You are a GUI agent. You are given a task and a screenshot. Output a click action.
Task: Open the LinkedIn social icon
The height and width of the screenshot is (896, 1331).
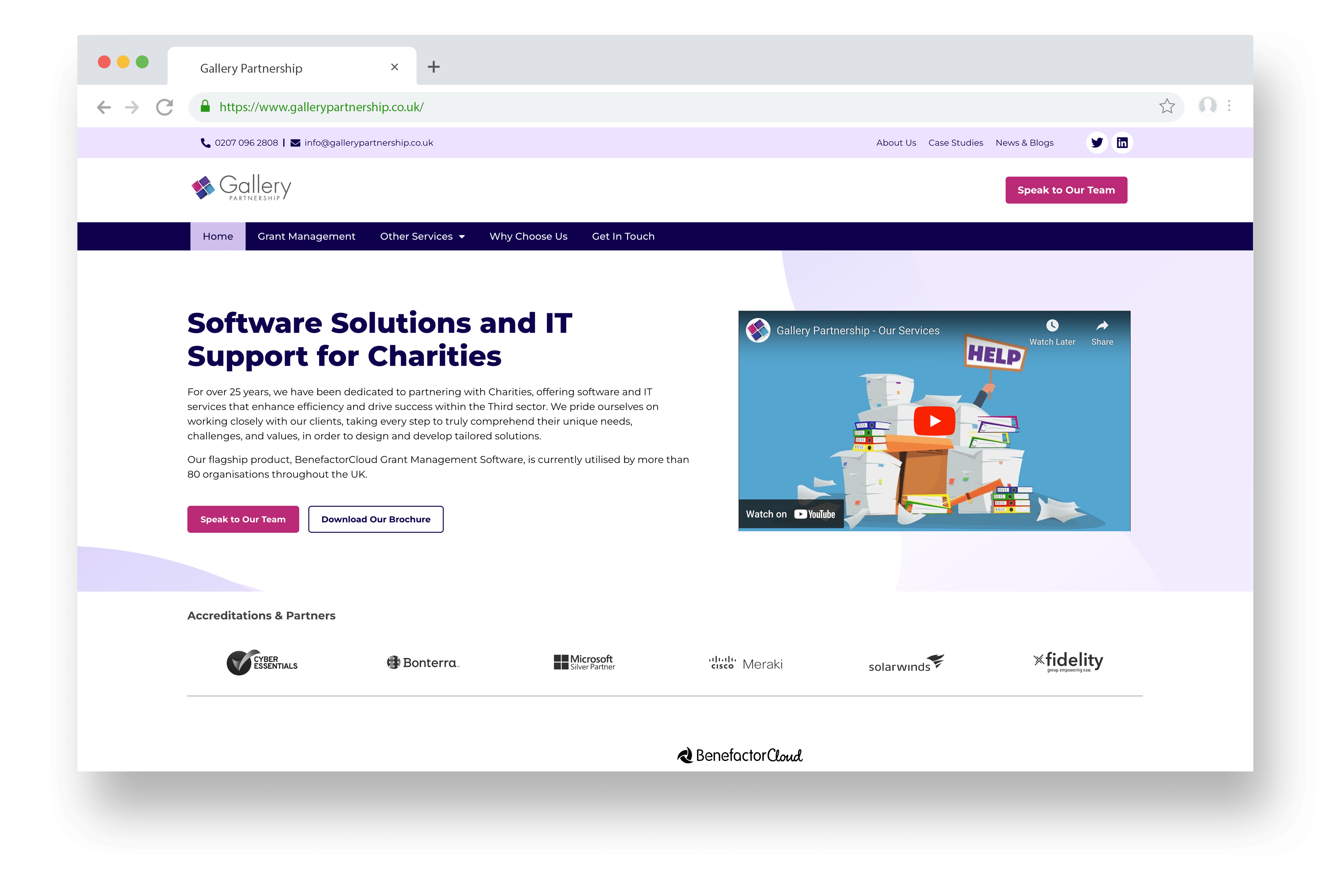pyautogui.click(x=1122, y=143)
